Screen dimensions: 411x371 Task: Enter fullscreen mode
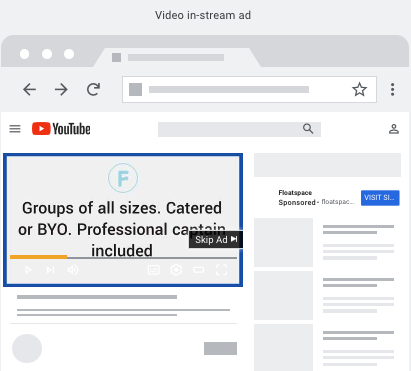221,270
